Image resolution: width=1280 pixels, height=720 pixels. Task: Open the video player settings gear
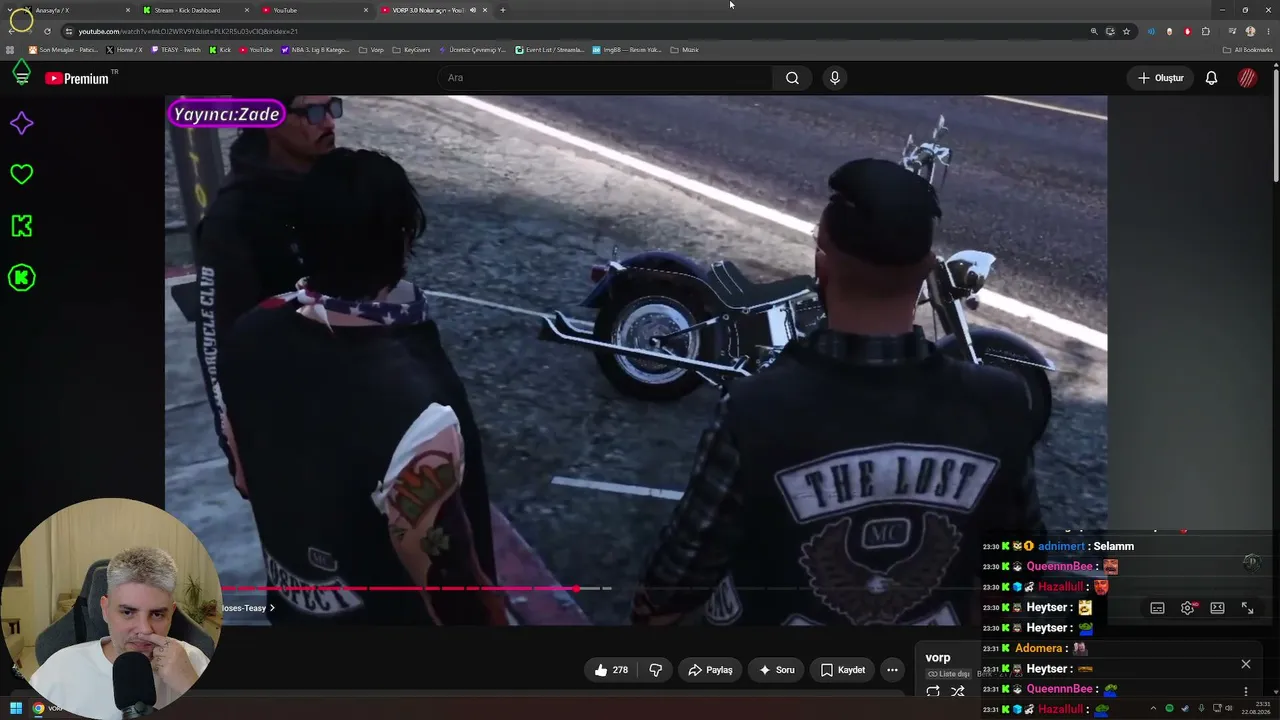click(x=1187, y=608)
